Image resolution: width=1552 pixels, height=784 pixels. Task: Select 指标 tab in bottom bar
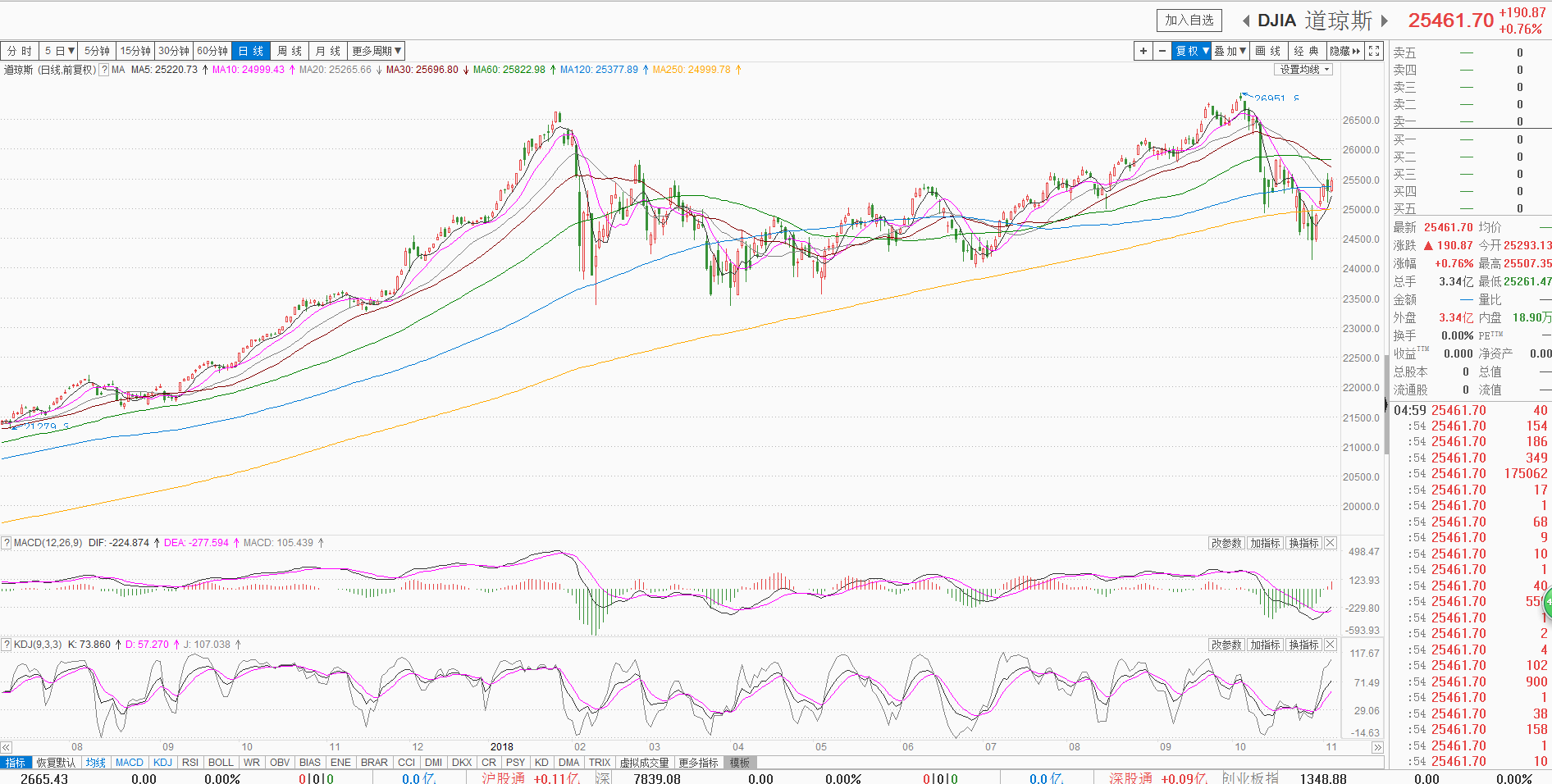click(x=16, y=763)
